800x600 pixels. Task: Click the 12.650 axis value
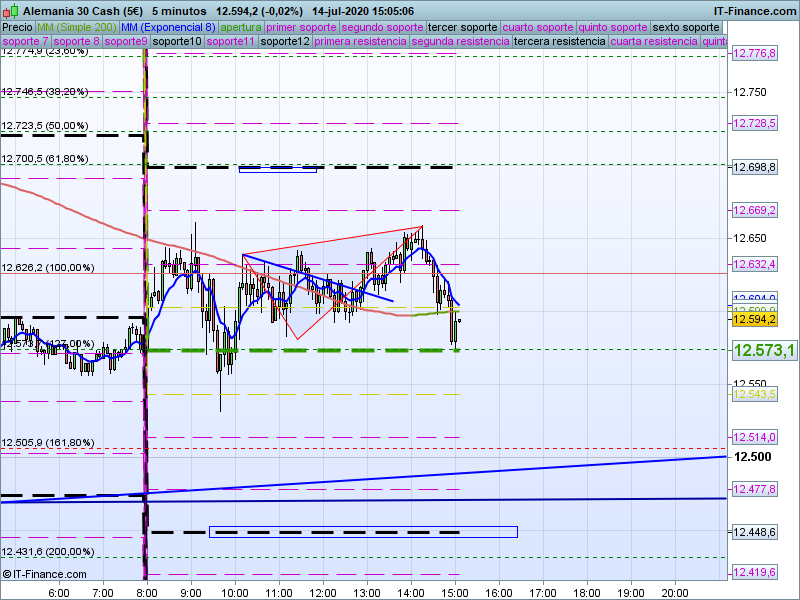750,238
